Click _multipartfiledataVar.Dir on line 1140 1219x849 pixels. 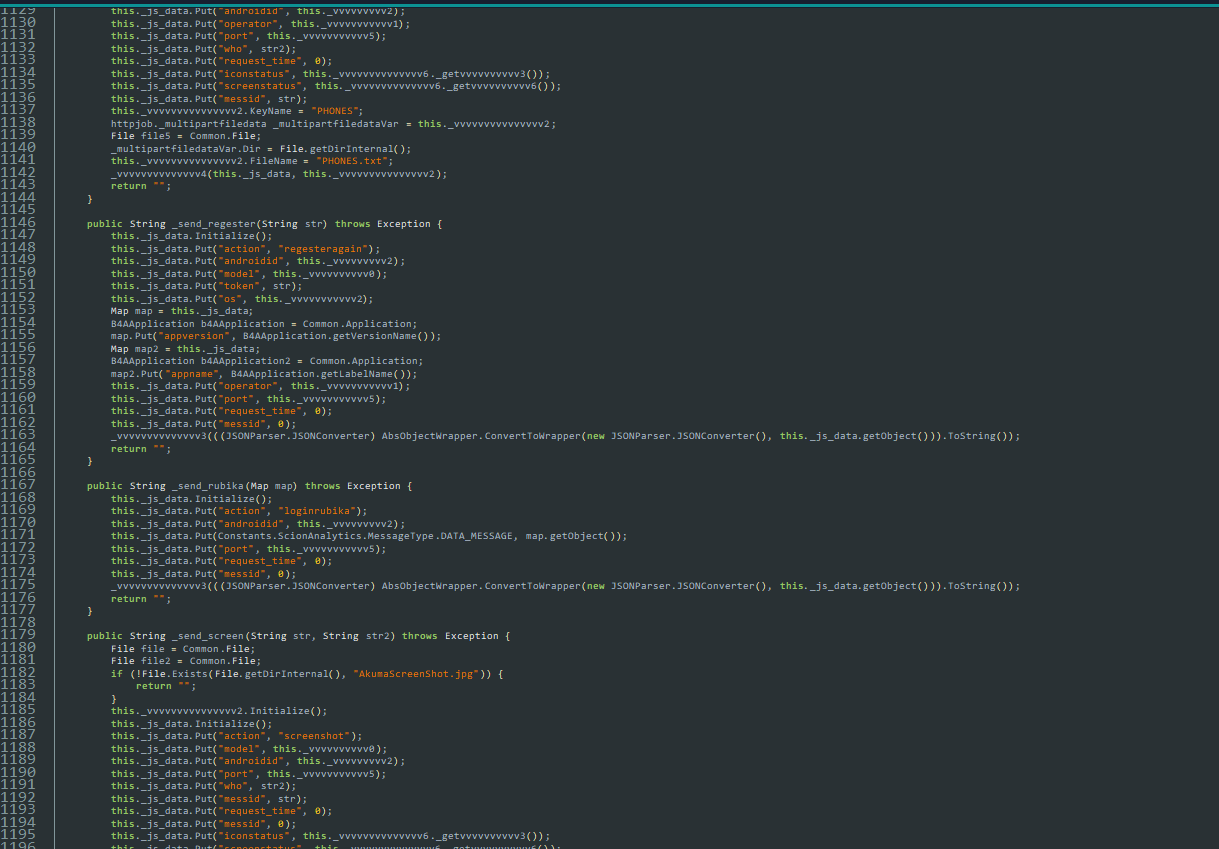tap(184, 149)
